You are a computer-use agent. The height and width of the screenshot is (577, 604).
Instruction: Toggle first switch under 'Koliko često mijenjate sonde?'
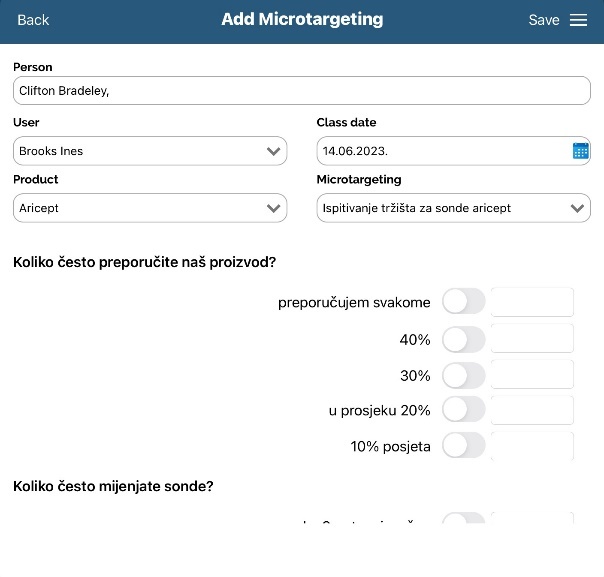(x=463, y=521)
